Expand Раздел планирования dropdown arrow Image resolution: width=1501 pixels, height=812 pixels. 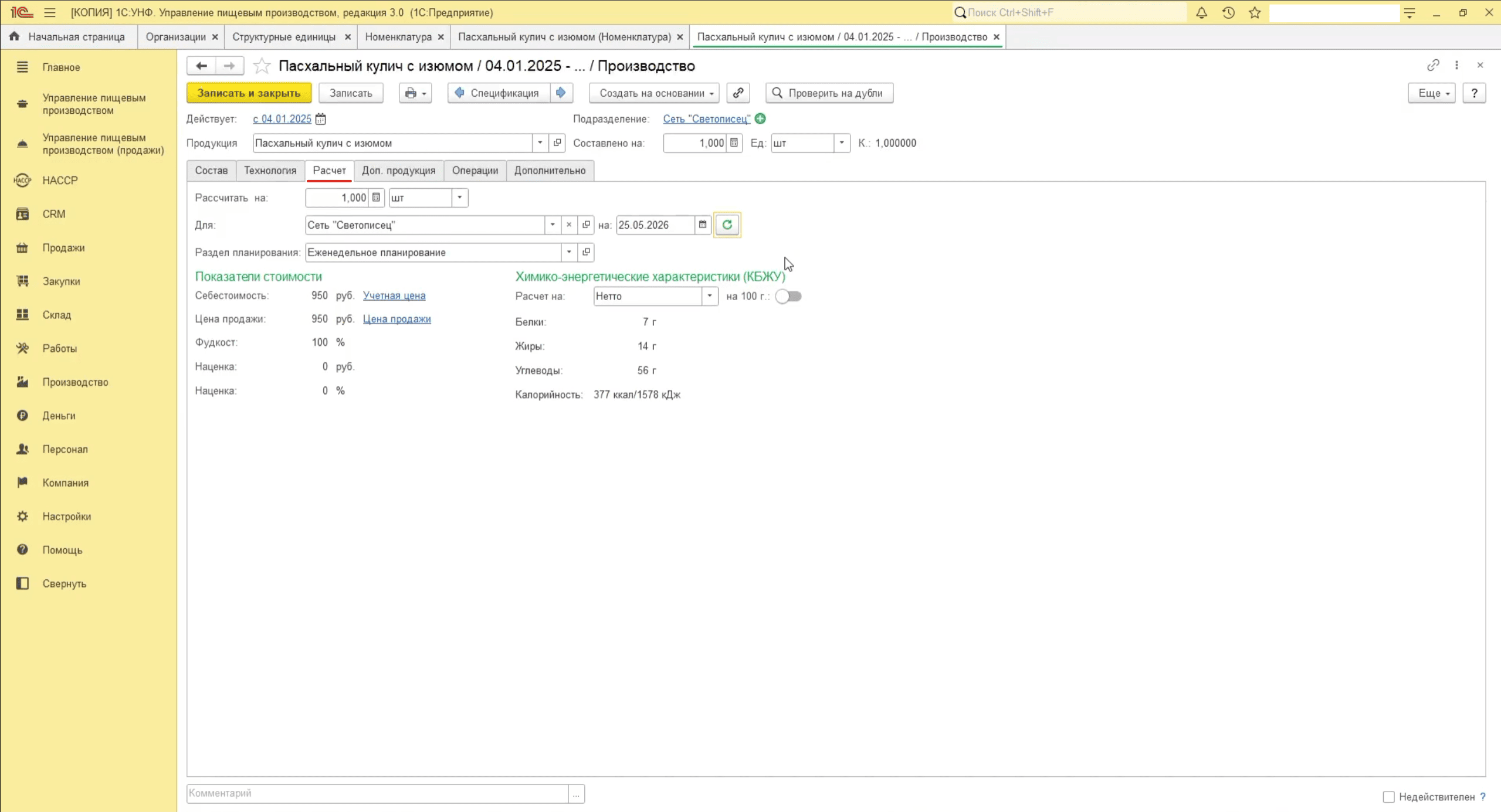pyautogui.click(x=568, y=252)
